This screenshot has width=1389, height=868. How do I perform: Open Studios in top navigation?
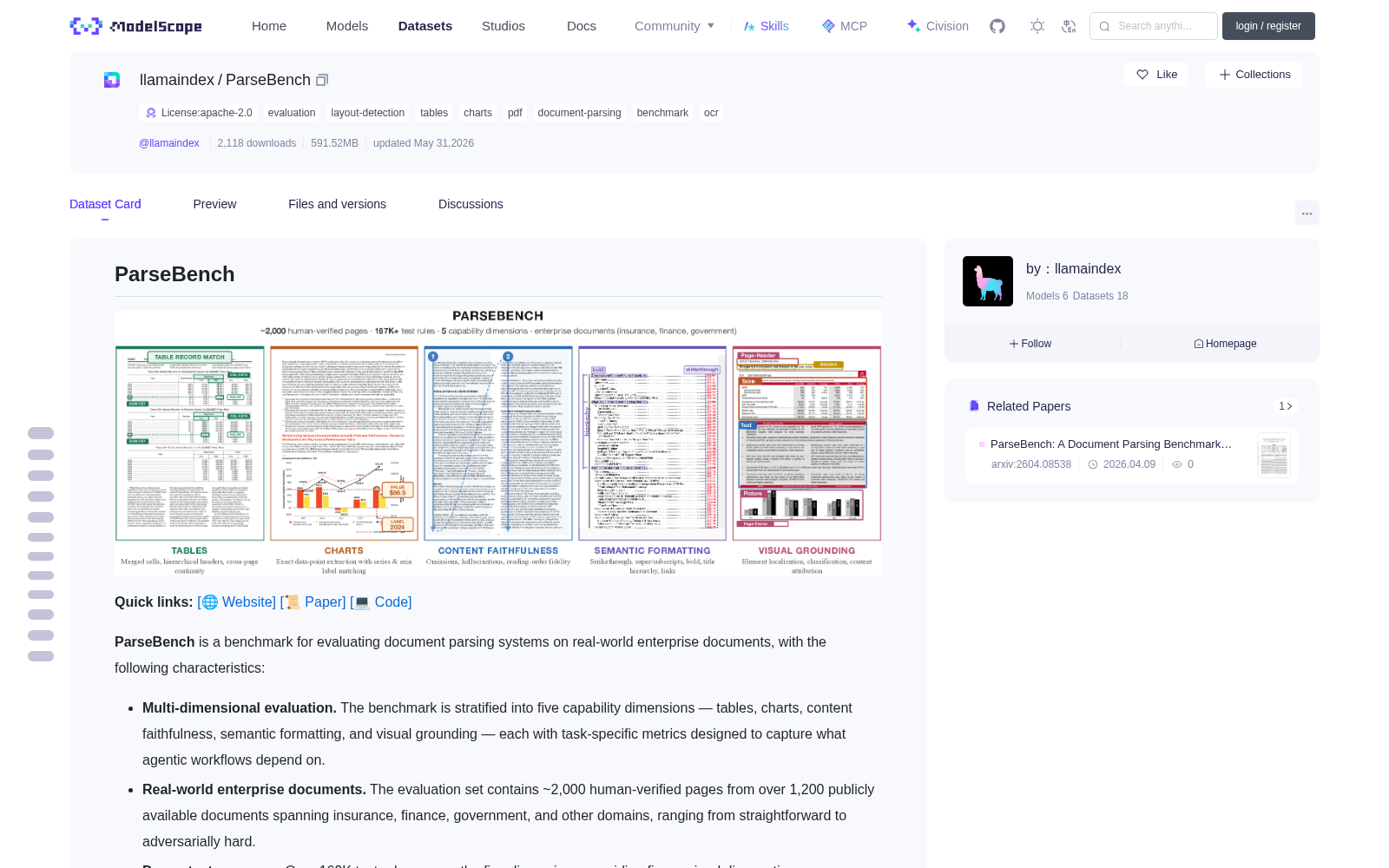pos(504,26)
